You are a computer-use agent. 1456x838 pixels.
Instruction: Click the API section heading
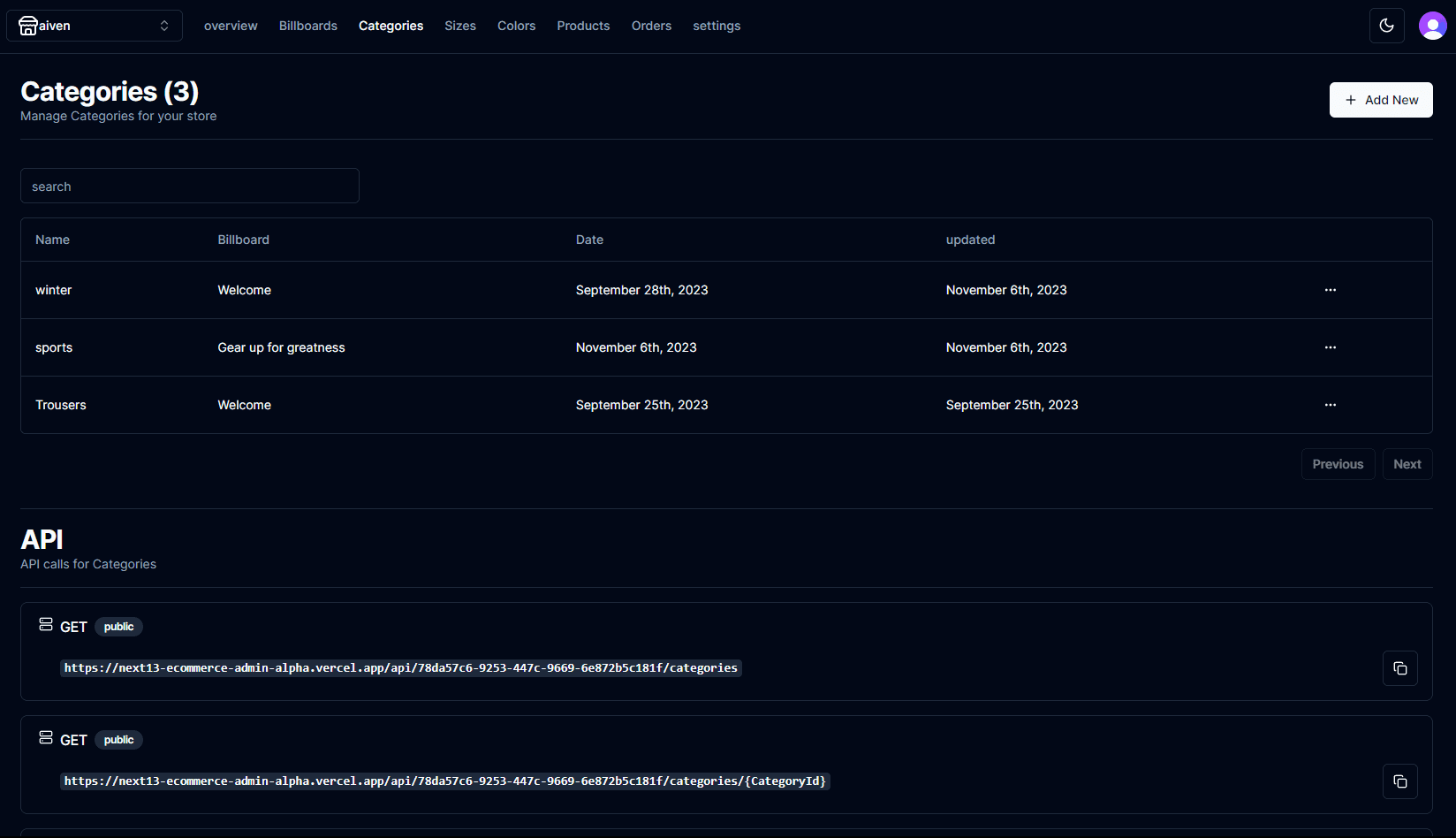point(42,539)
